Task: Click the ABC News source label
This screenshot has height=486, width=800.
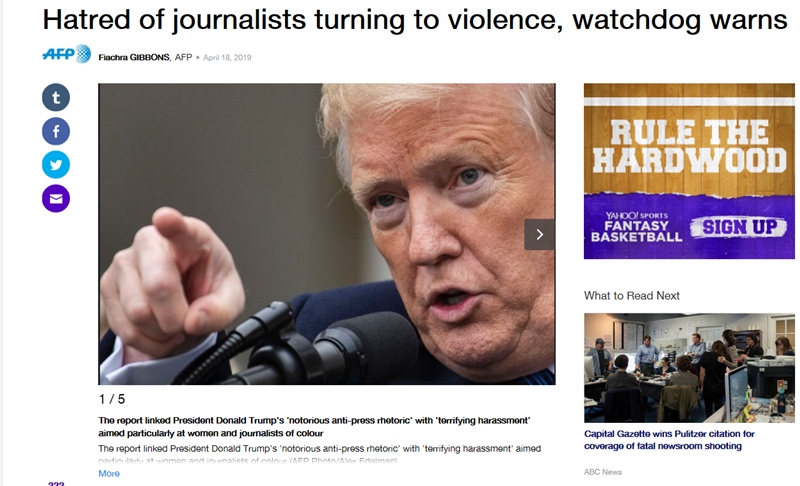Action: pyautogui.click(x=603, y=472)
